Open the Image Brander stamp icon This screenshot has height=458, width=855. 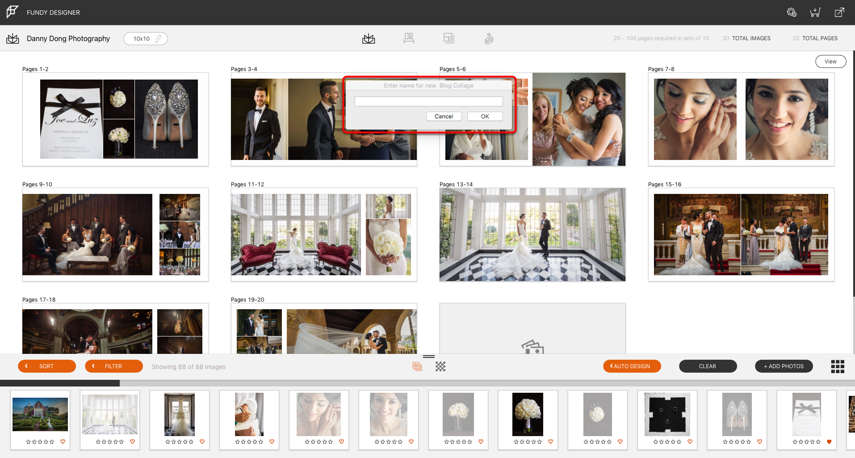click(489, 39)
